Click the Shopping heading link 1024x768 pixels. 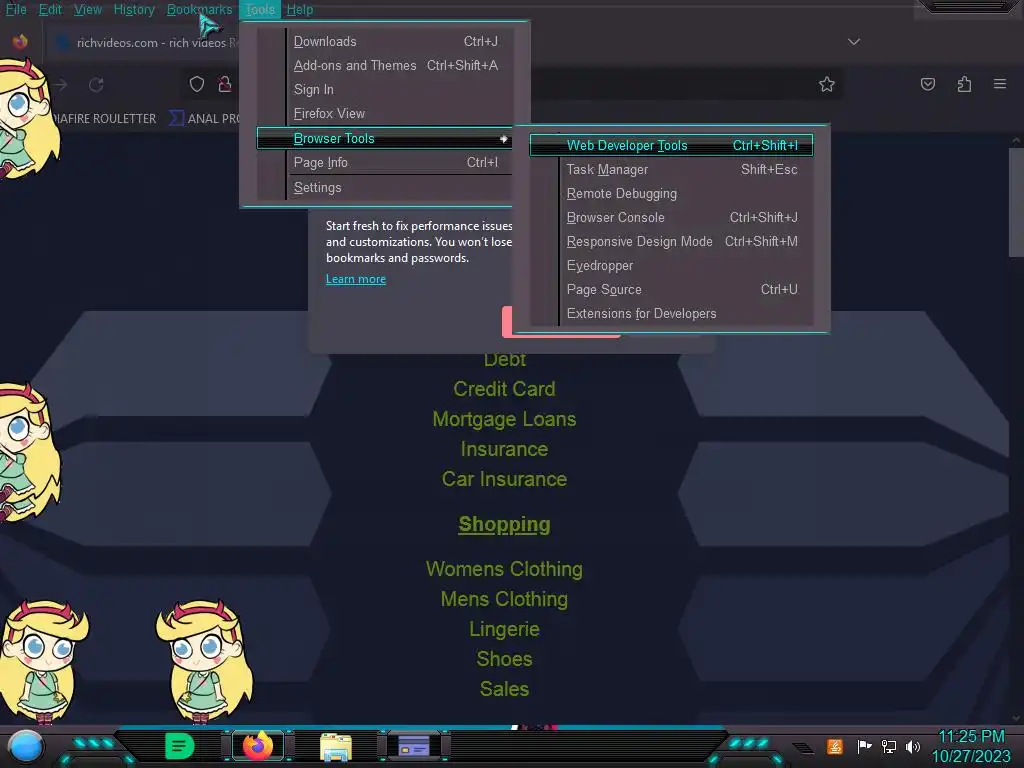point(504,524)
